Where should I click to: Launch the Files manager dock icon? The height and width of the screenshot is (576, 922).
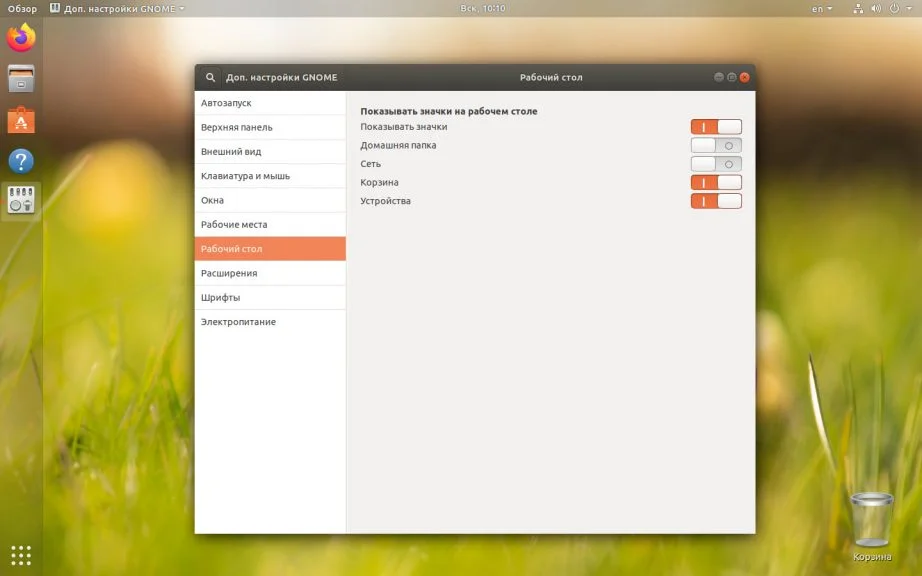21,79
